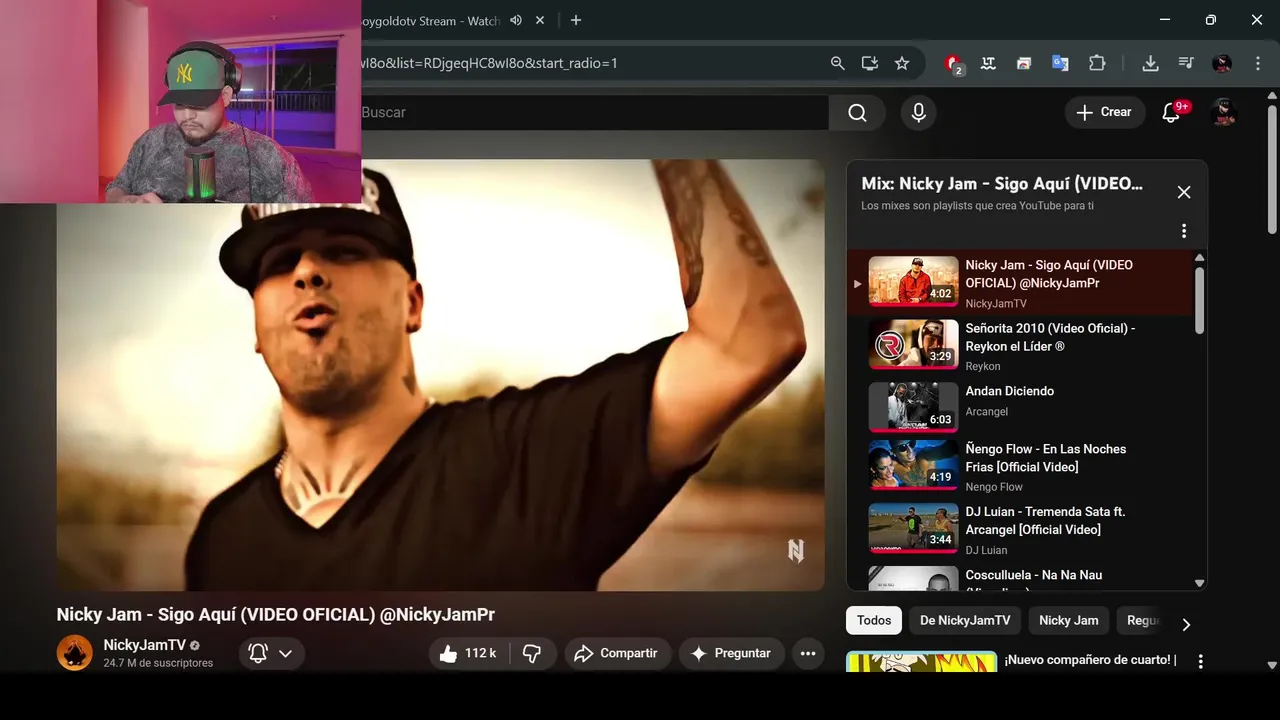Start voice search with the microphone
Image resolution: width=1280 pixels, height=720 pixels.
(x=919, y=113)
